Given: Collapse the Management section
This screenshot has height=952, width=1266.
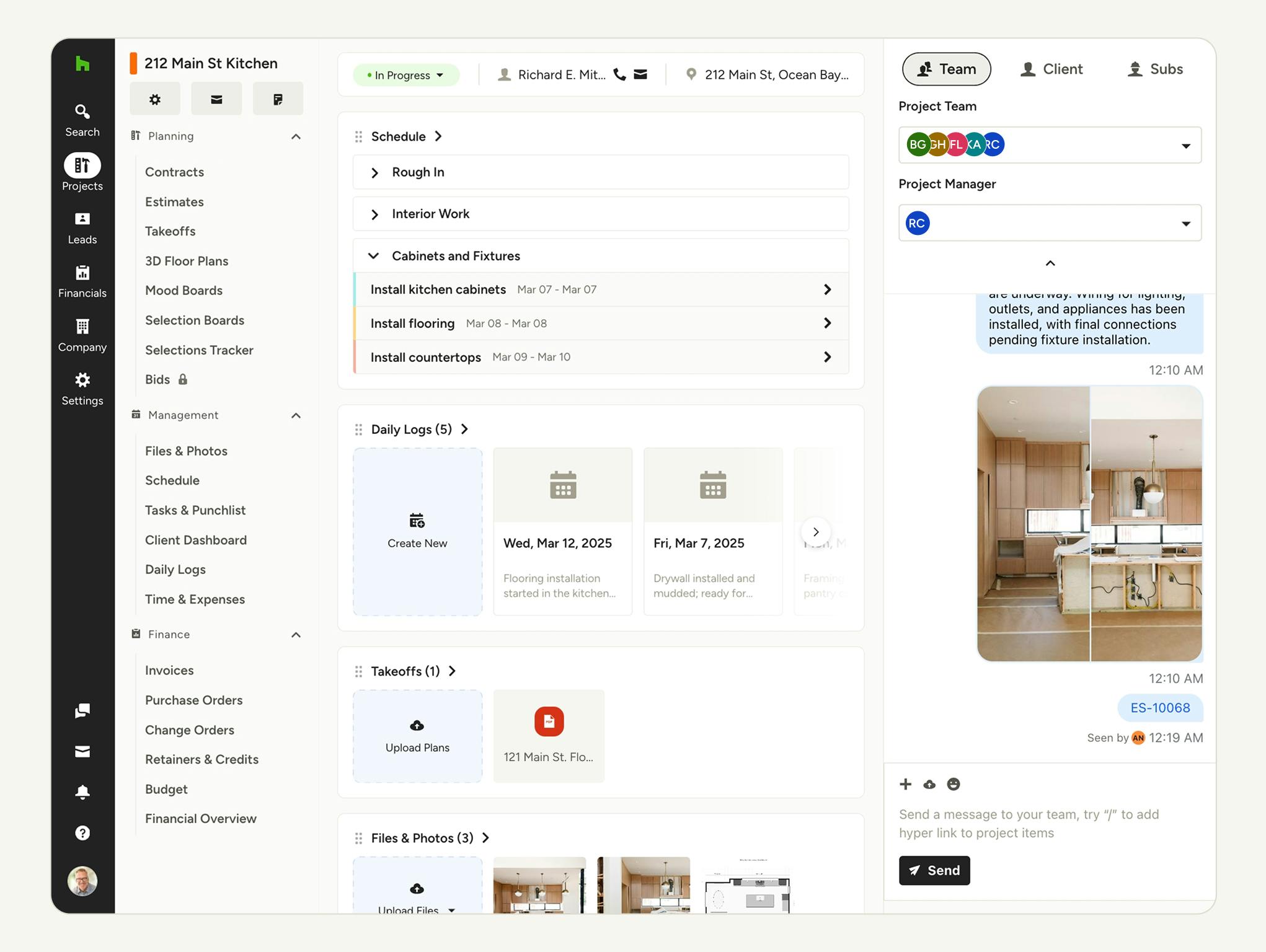Looking at the screenshot, I should (x=296, y=415).
